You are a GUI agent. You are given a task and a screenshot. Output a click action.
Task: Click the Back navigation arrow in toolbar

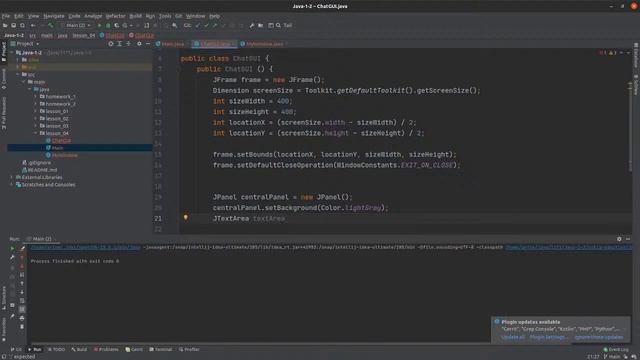click(x=33, y=25)
